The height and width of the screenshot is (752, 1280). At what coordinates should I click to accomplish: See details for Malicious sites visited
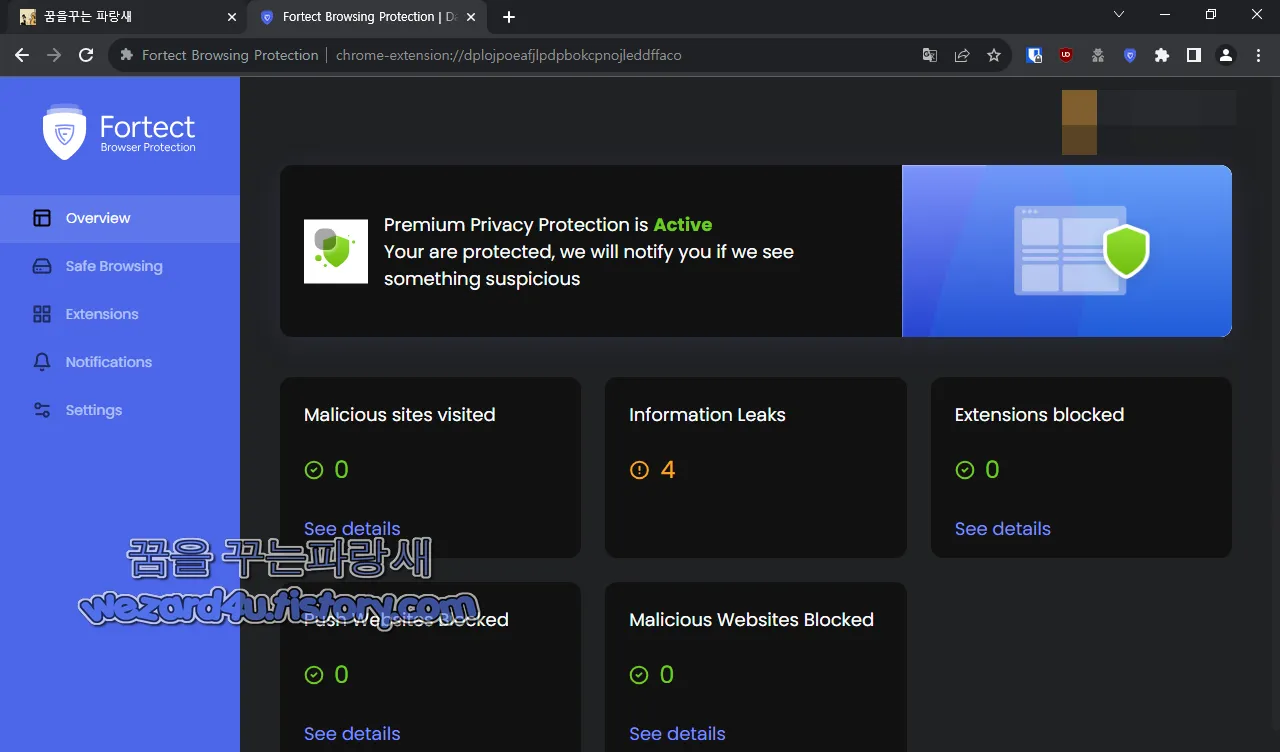coord(352,528)
